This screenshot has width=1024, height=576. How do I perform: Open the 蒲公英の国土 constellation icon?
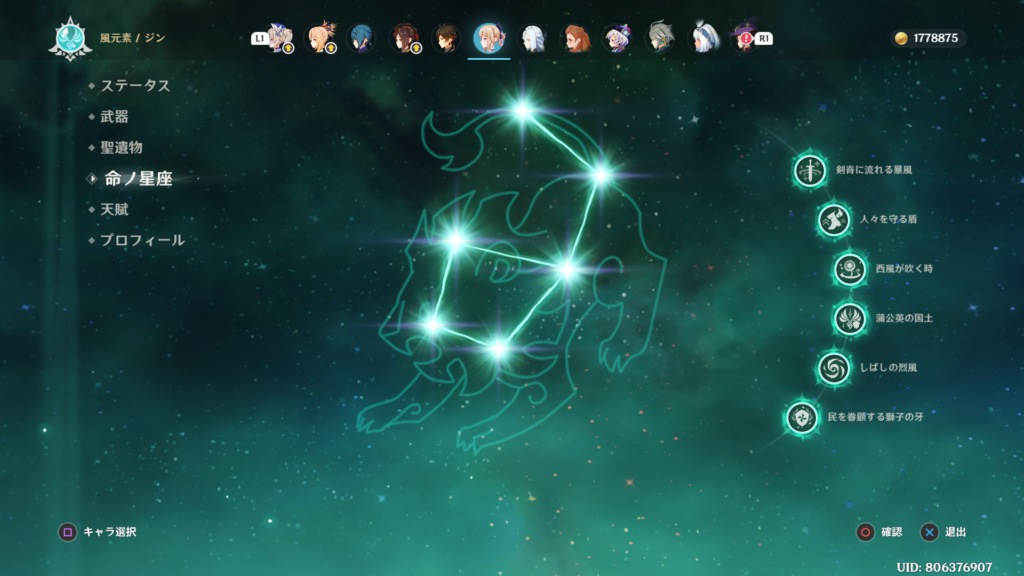[x=850, y=319]
